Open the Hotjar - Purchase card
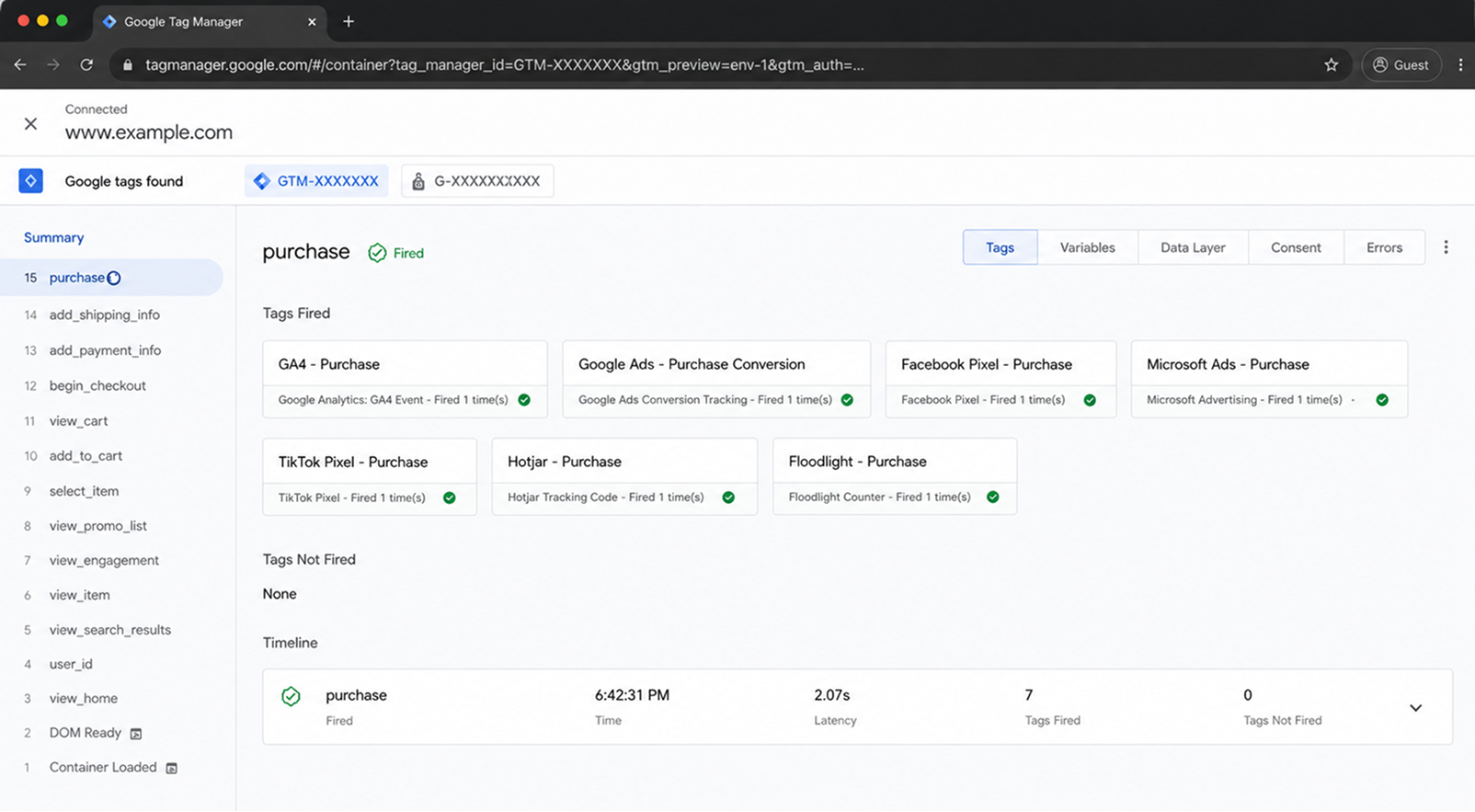 tap(624, 476)
